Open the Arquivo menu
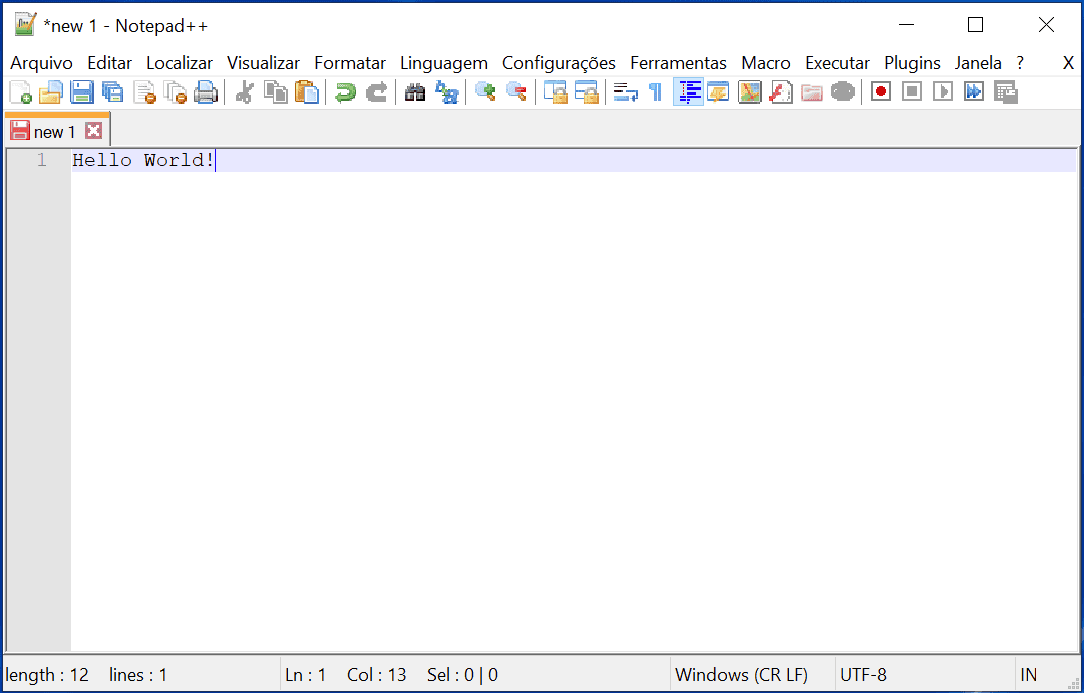 click(41, 63)
